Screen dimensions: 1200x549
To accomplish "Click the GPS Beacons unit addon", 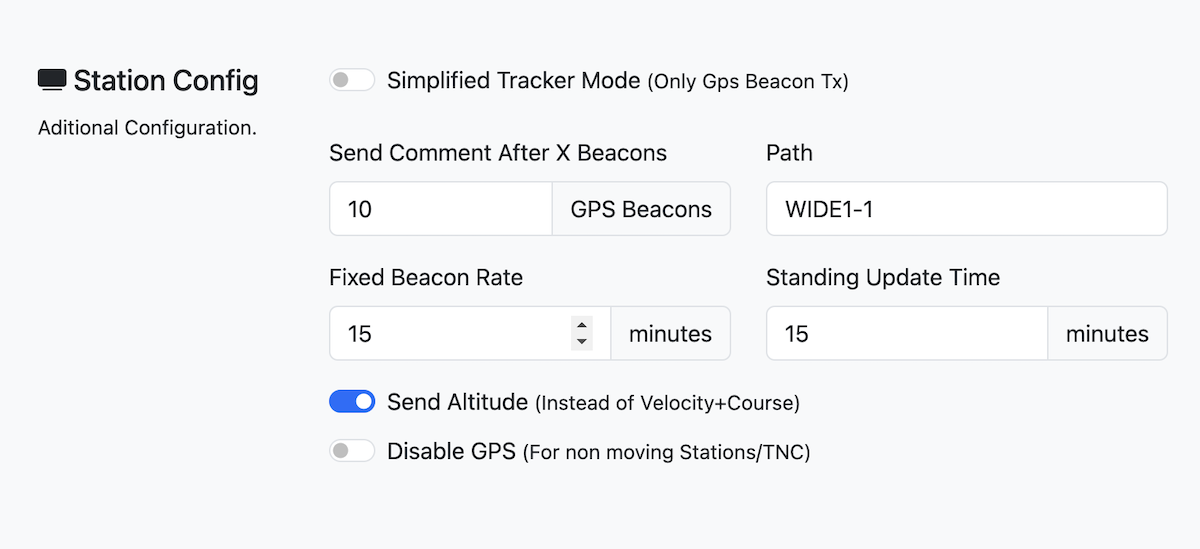I will (641, 209).
